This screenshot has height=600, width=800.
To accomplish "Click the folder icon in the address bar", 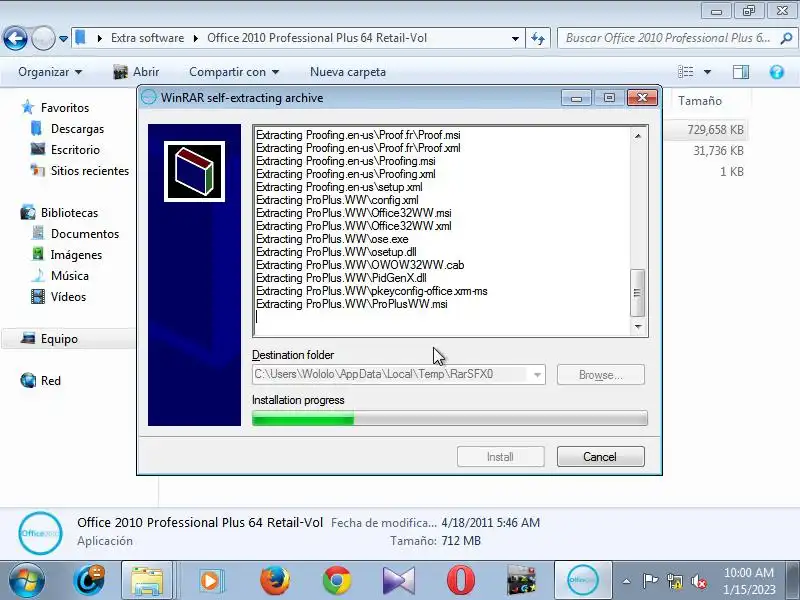I will 80,38.
